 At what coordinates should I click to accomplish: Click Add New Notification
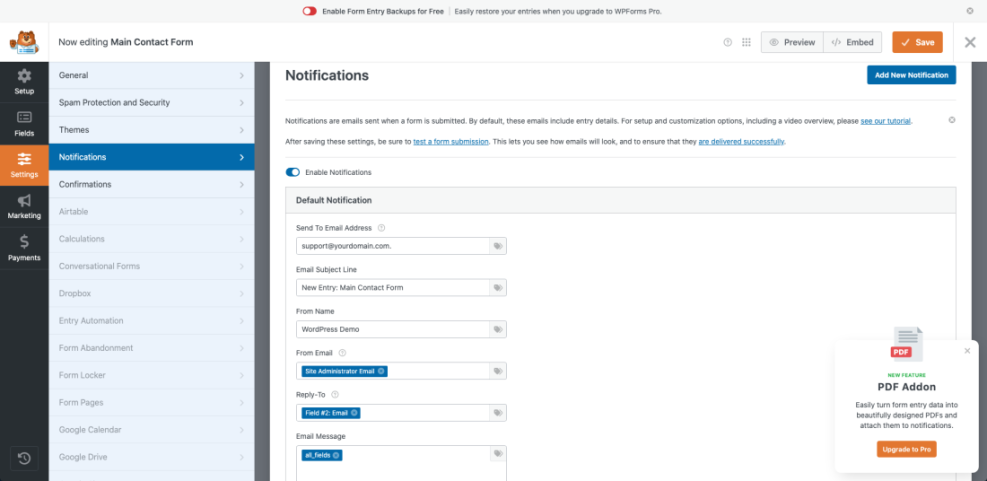click(x=911, y=75)
